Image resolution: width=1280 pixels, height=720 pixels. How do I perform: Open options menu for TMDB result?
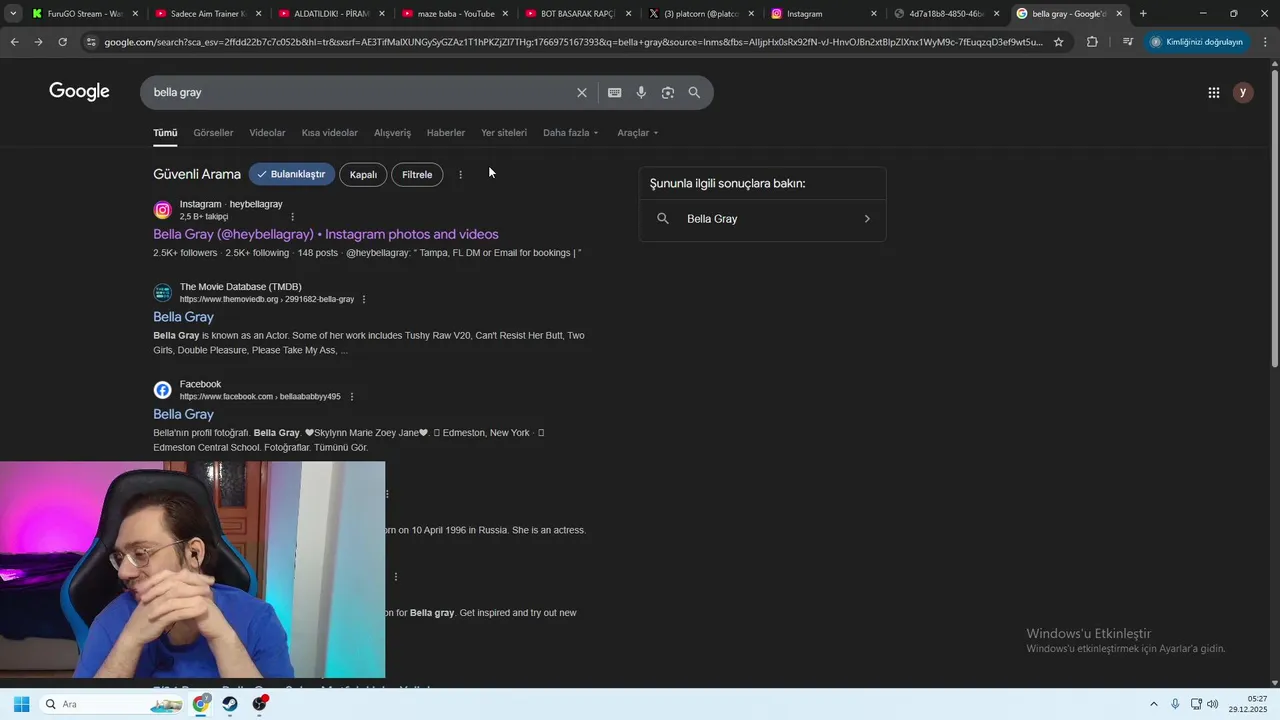(364, 299)
